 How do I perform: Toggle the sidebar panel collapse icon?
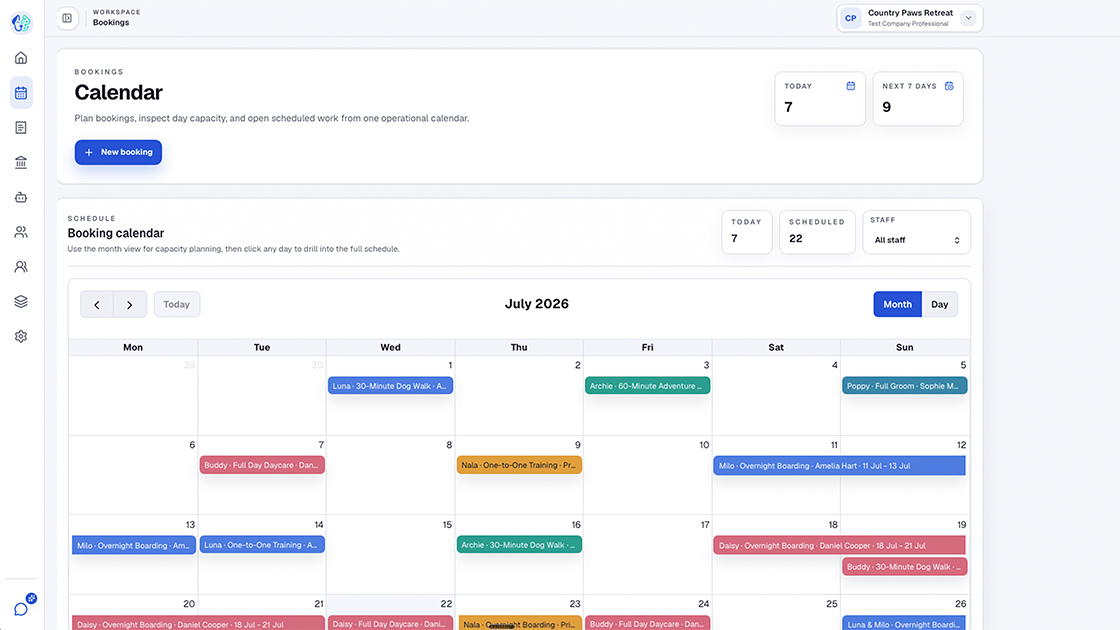tap(67, 18)
